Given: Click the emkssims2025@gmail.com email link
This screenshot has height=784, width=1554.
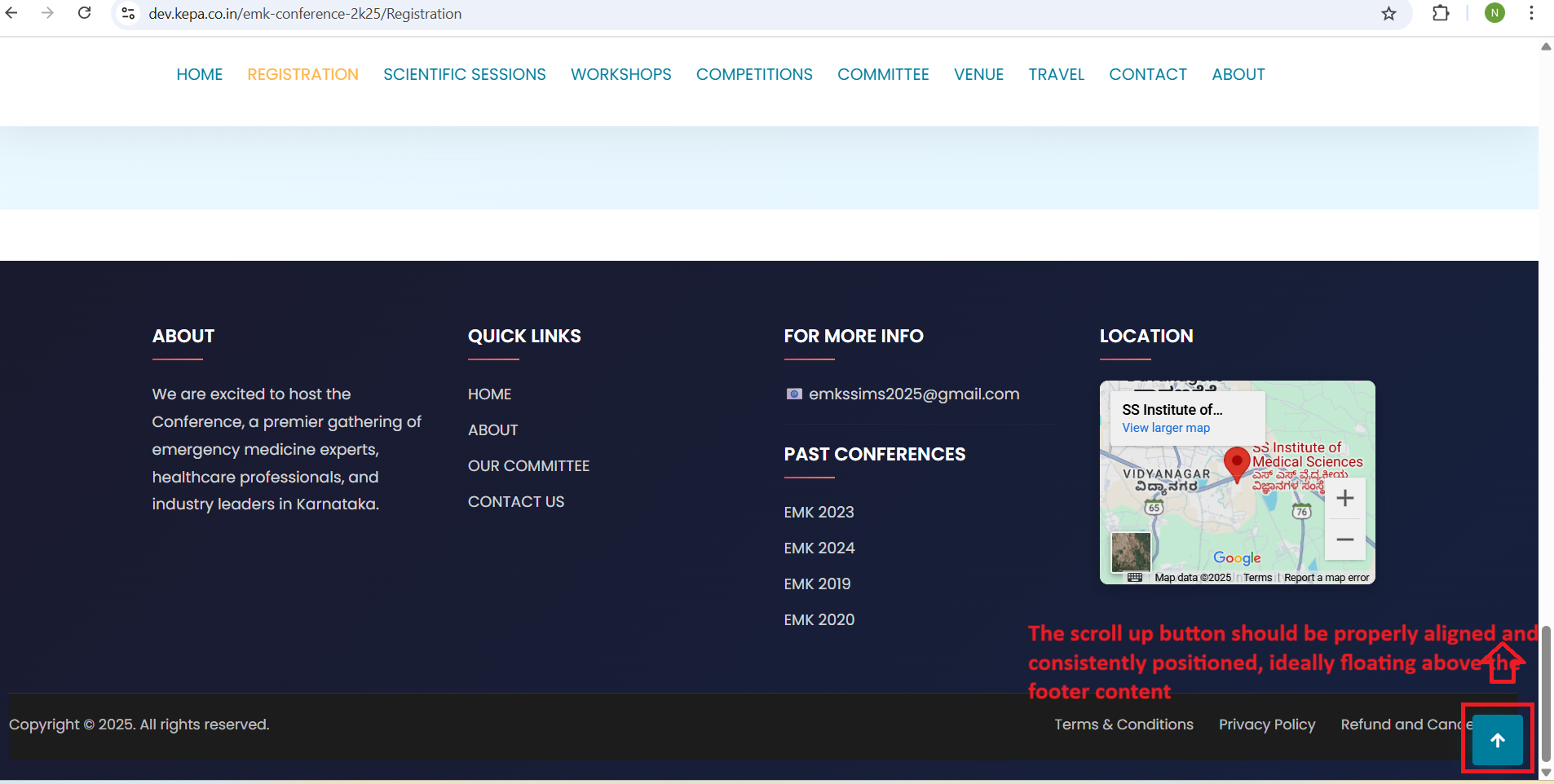Looking at the screenshot, I should [913, 394].
